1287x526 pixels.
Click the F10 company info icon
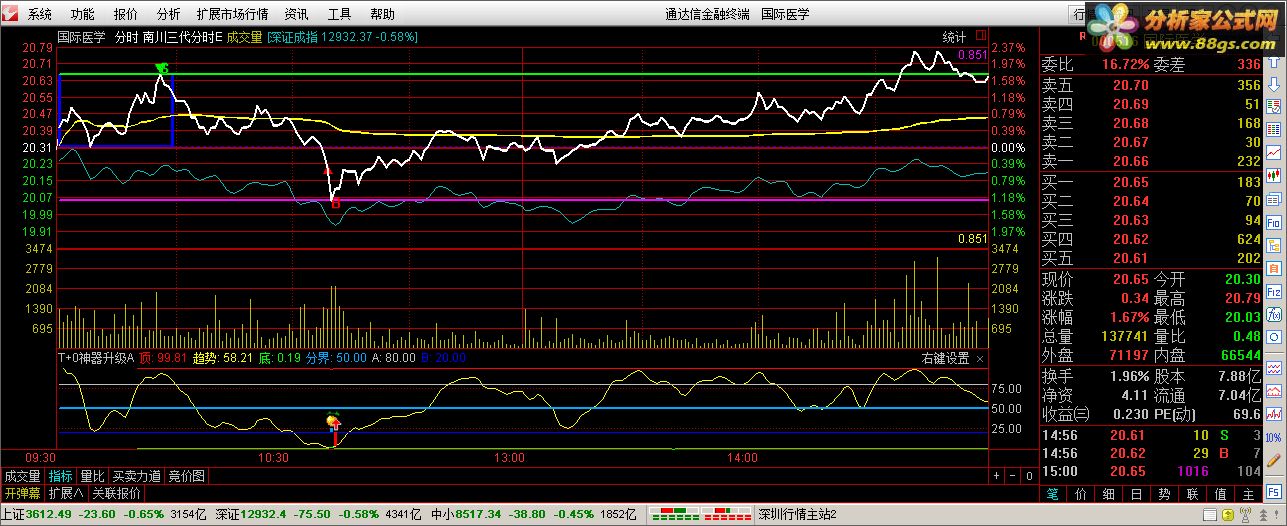click(x=1273, y=223)
